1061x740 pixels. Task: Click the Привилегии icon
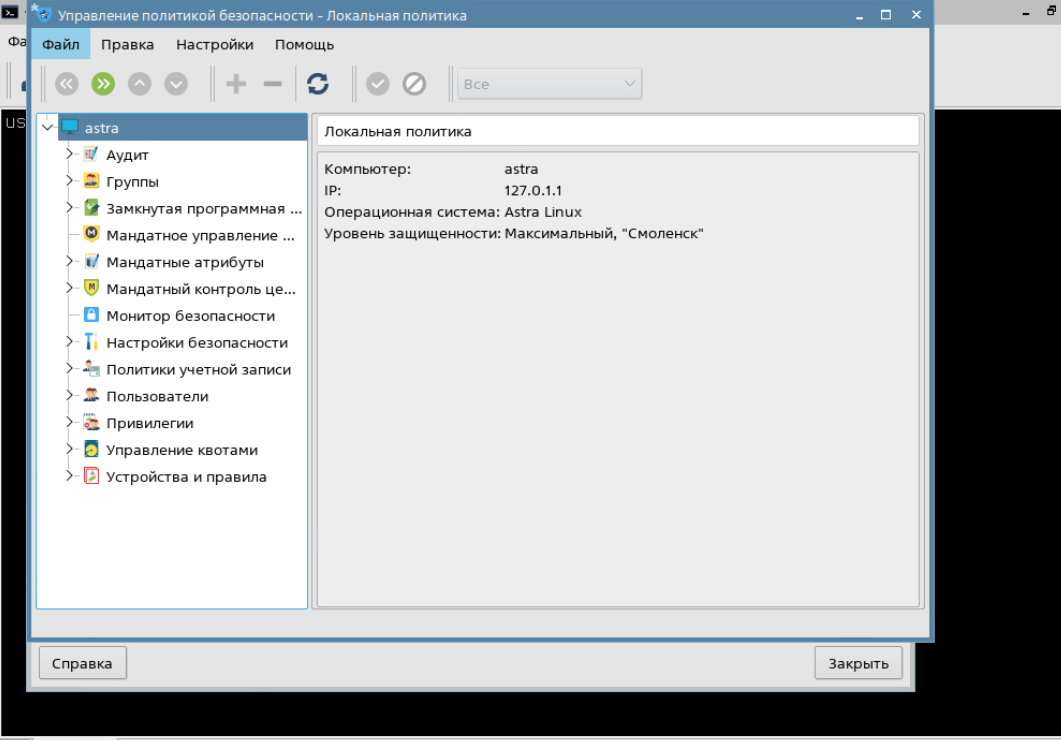[91, 423]
